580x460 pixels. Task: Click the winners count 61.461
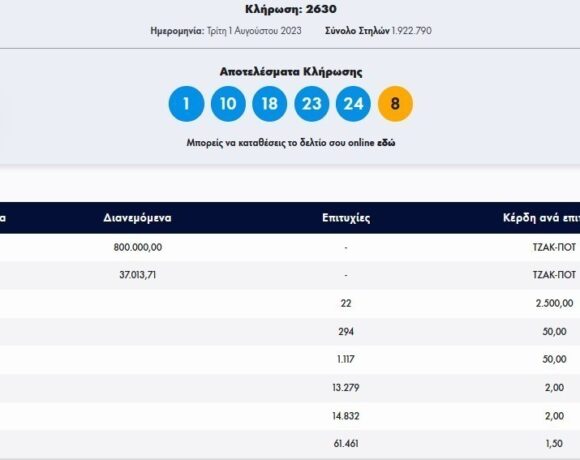pyautogui.click(x=346, y=443)
